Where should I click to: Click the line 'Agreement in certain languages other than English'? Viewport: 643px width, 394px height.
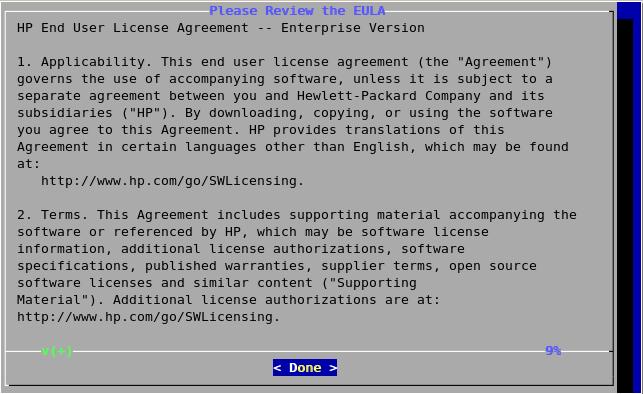pyautogui.click(x=293, y=147)
